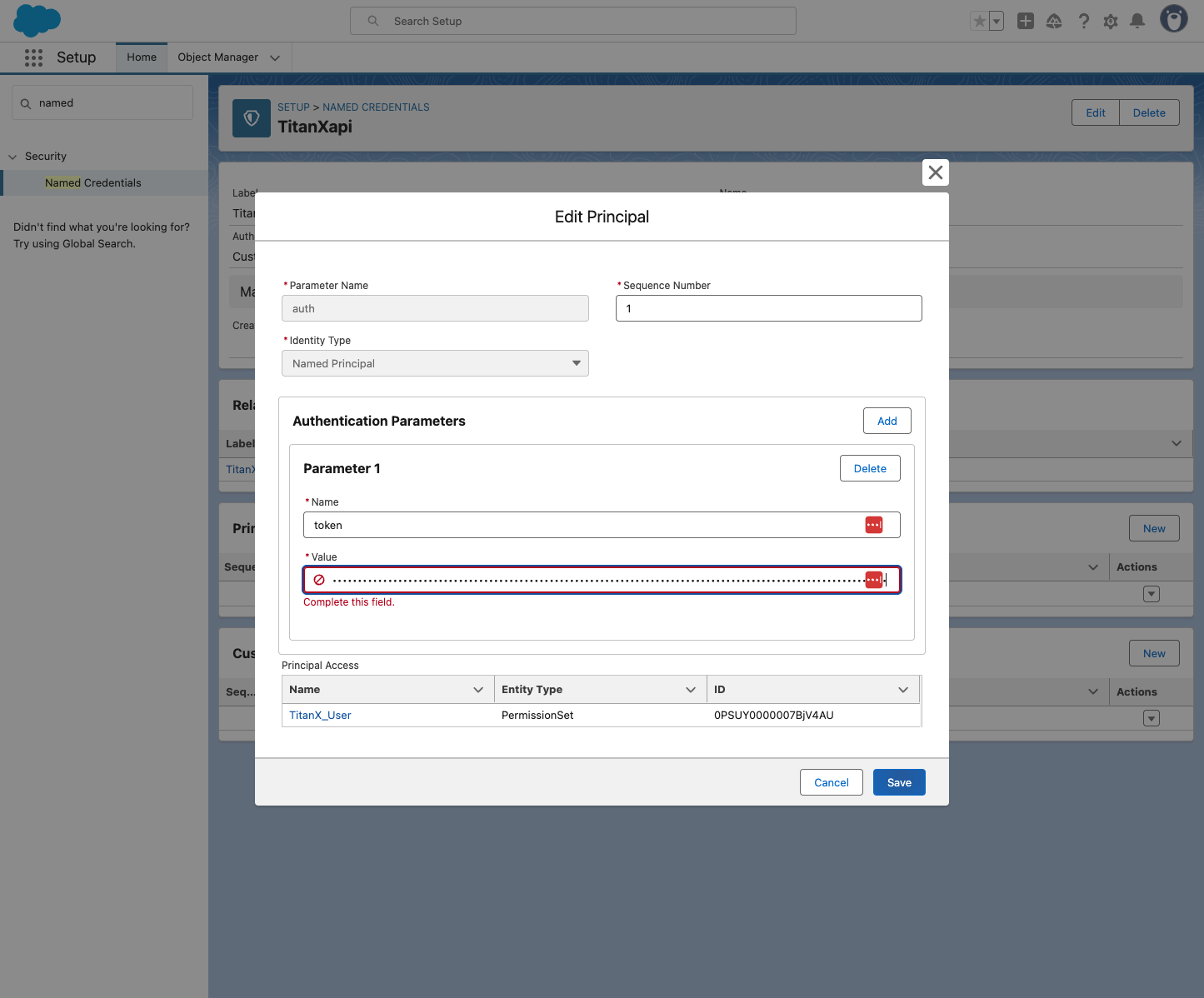Click the Search Setup field
This screenshot has width=1204, height=998.
(x=573, y=21)
